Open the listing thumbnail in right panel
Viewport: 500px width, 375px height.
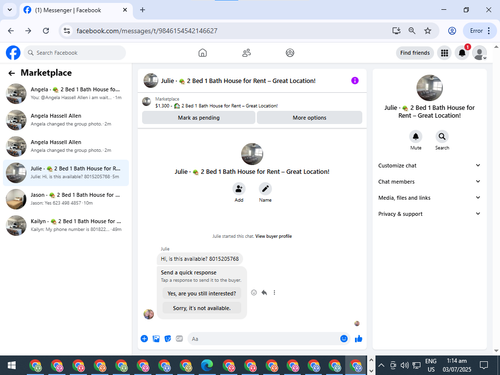pos(430,88)
